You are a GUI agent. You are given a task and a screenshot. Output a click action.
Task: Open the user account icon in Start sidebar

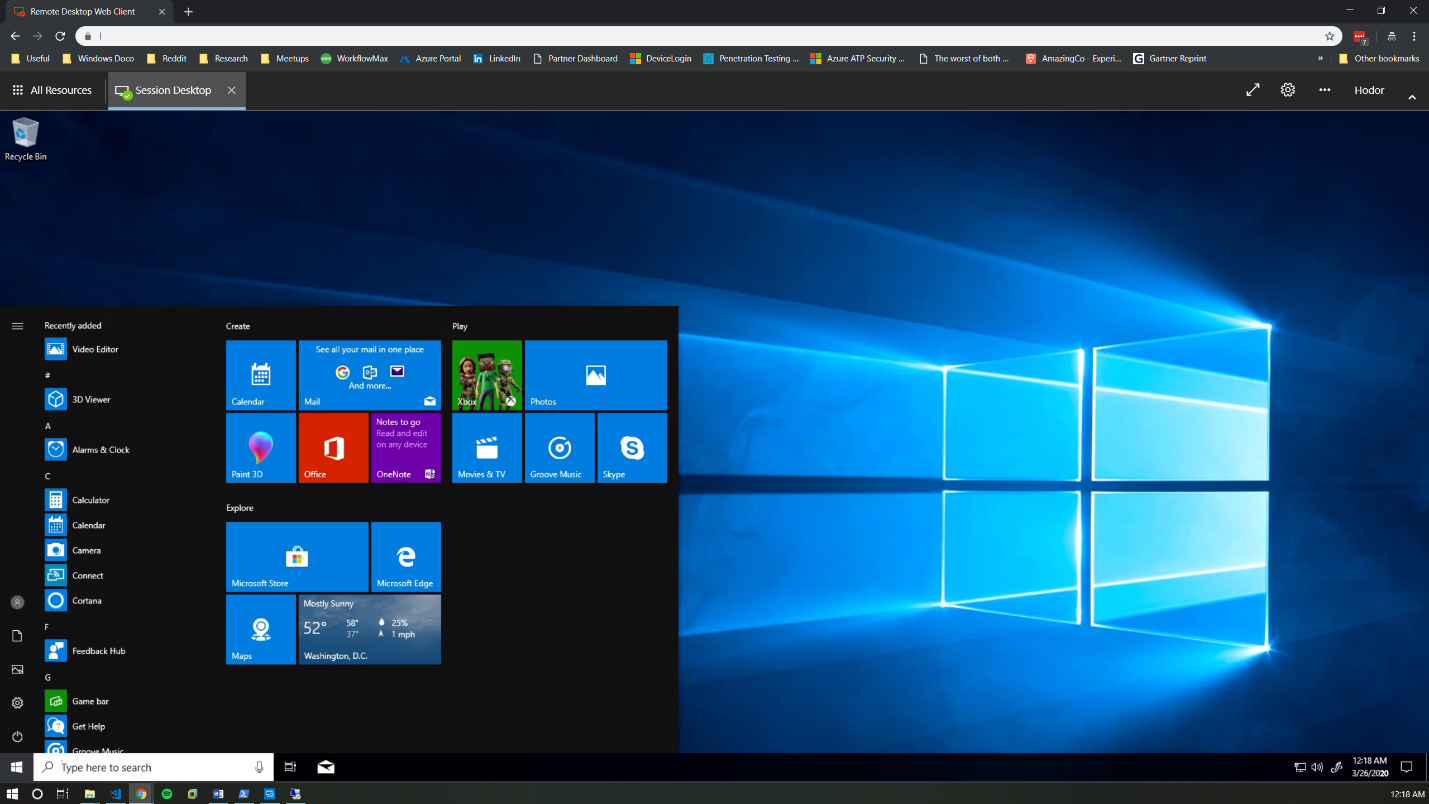[x=17, y=602]
